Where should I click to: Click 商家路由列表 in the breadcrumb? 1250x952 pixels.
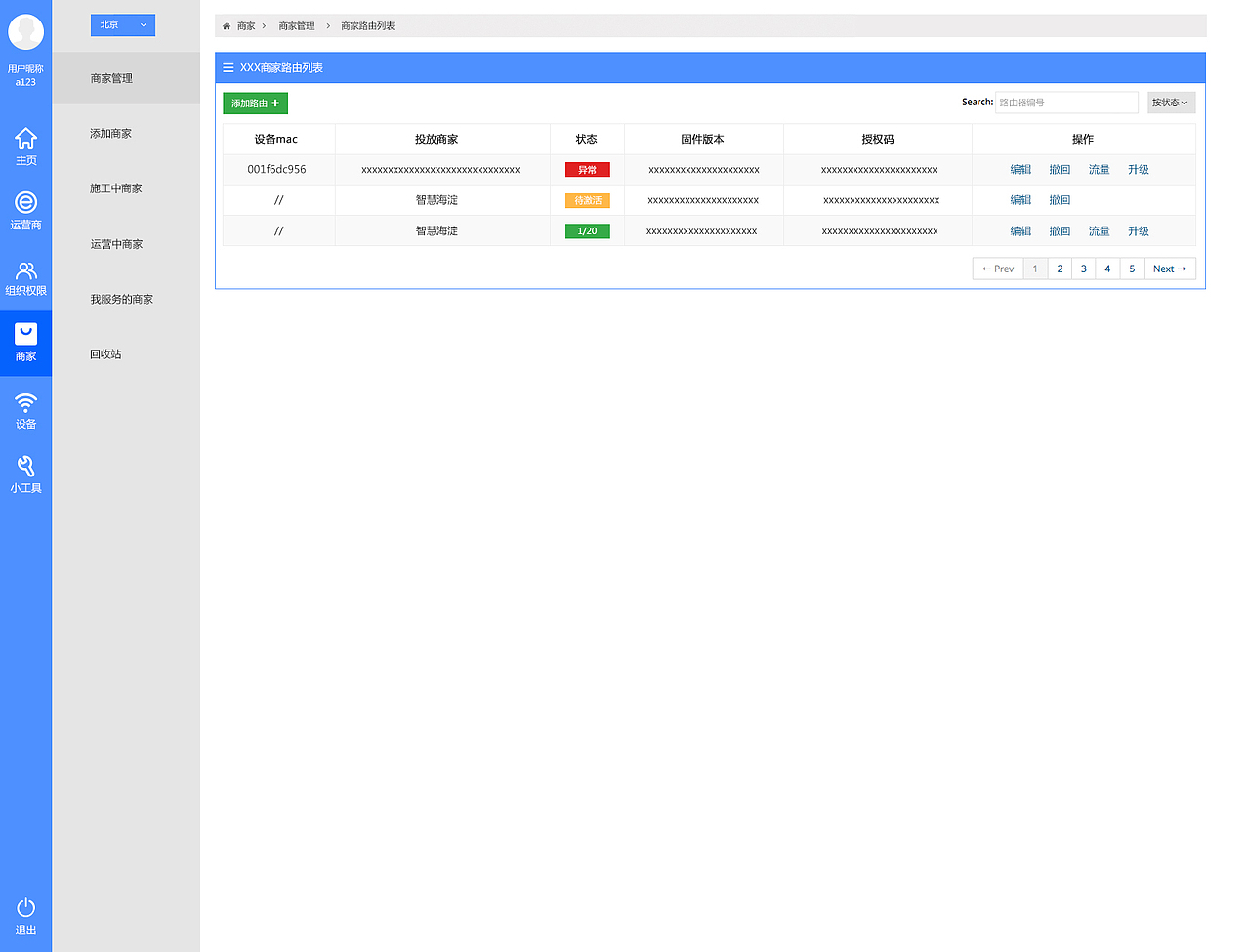coord(368,26)
